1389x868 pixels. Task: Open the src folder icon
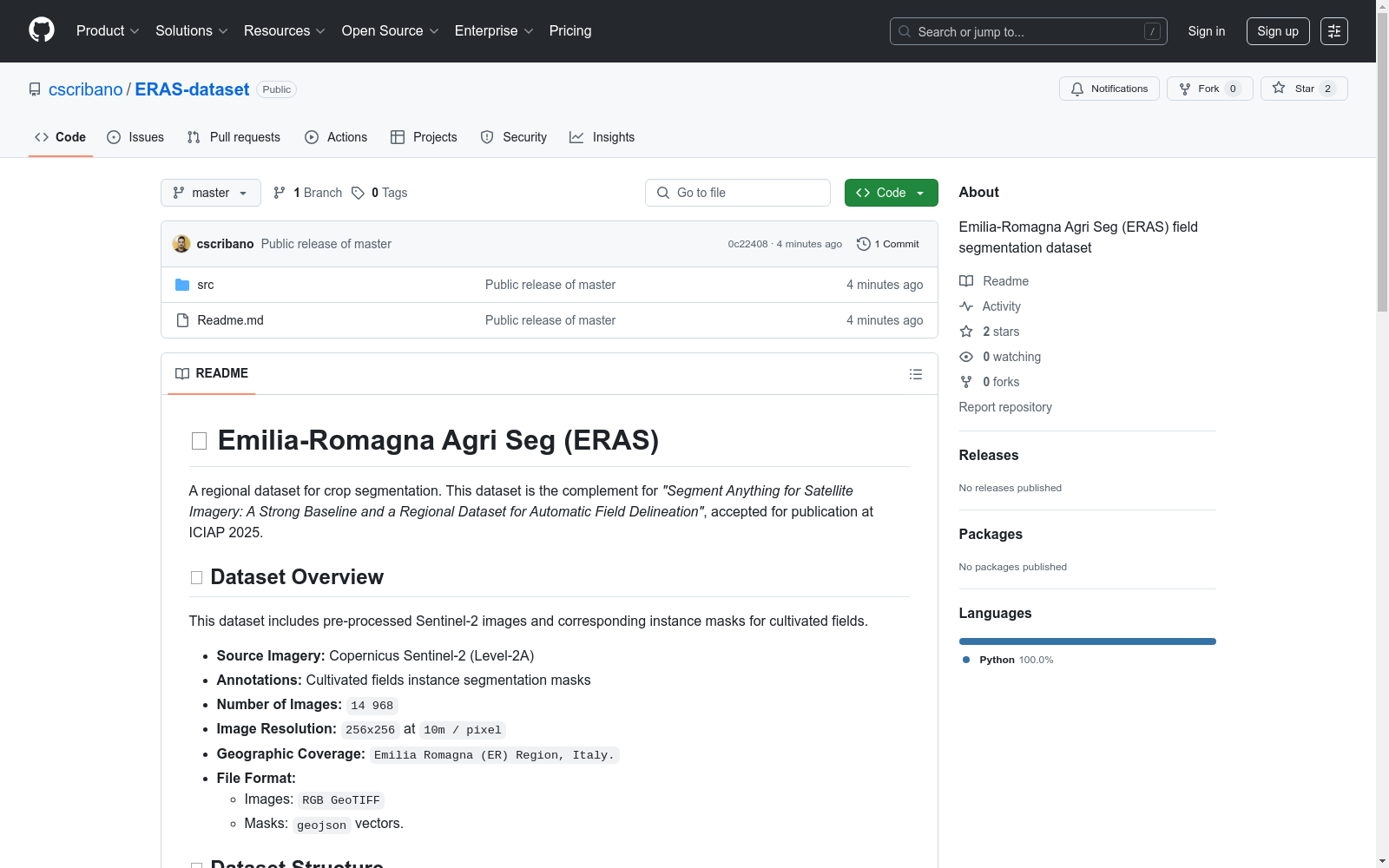182,285
